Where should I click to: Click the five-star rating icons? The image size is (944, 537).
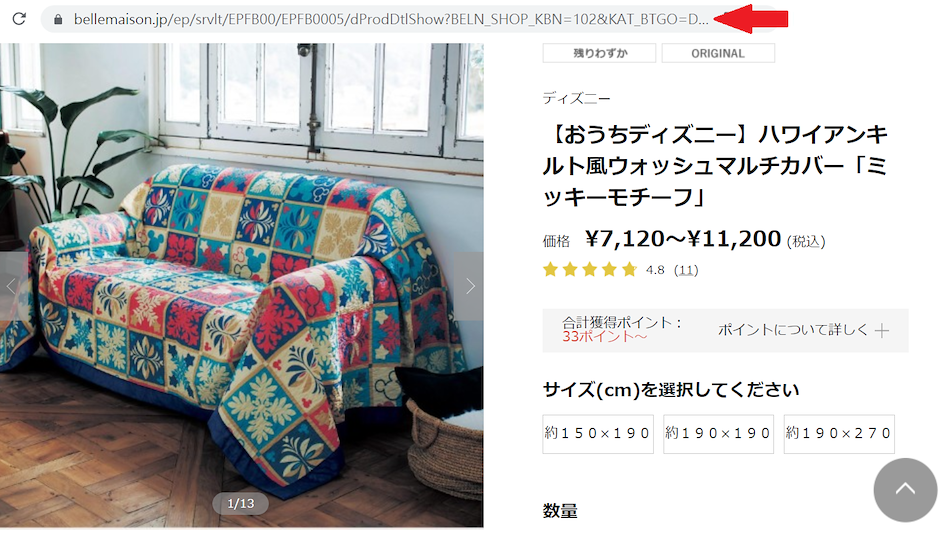[589, 270]
